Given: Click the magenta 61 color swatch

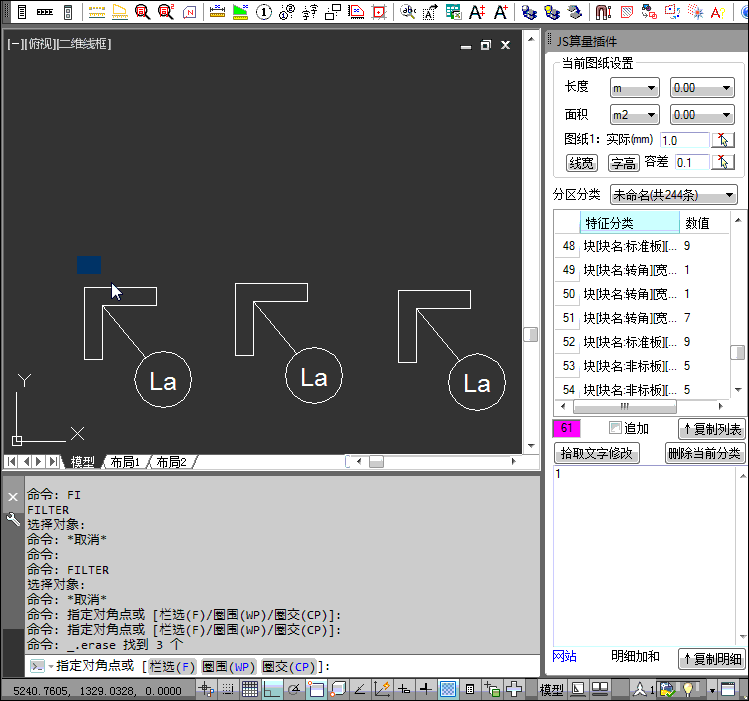Looking at the screenshot, I should [567, 429].
